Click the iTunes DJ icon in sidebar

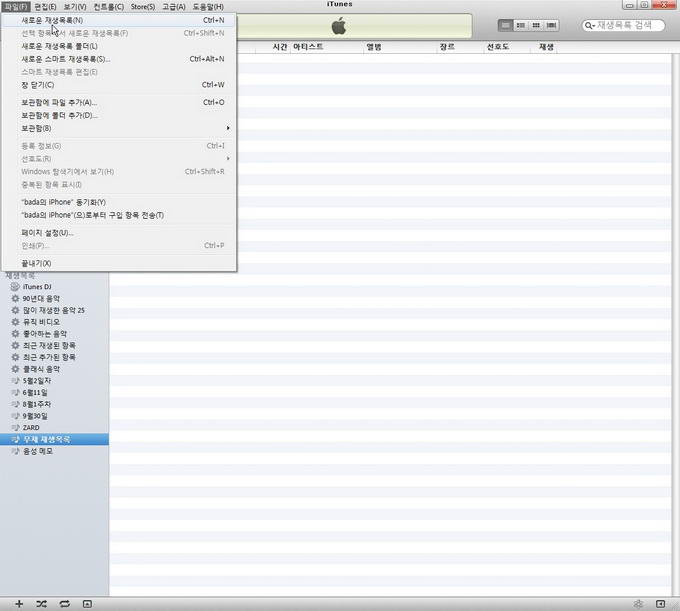tap(15, 287)
